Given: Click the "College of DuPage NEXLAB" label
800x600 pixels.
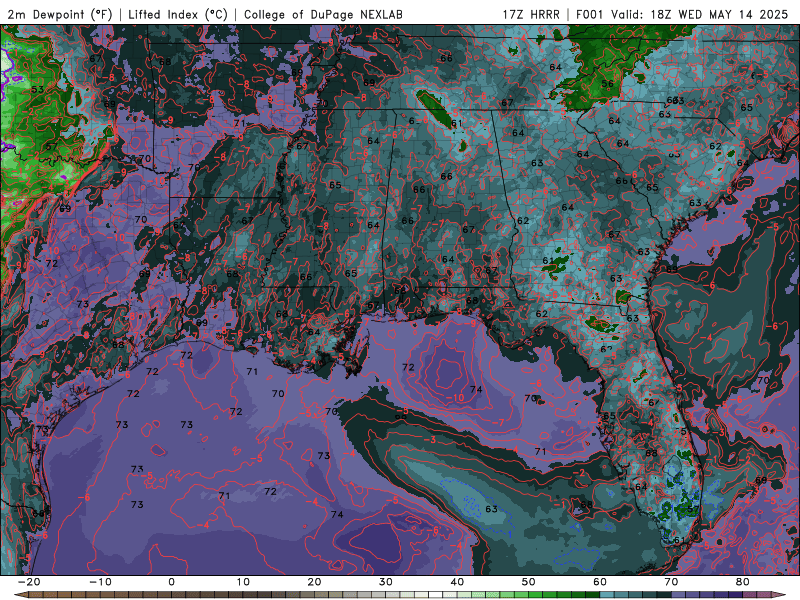Looking at the screenshot, I should point(323,15).
